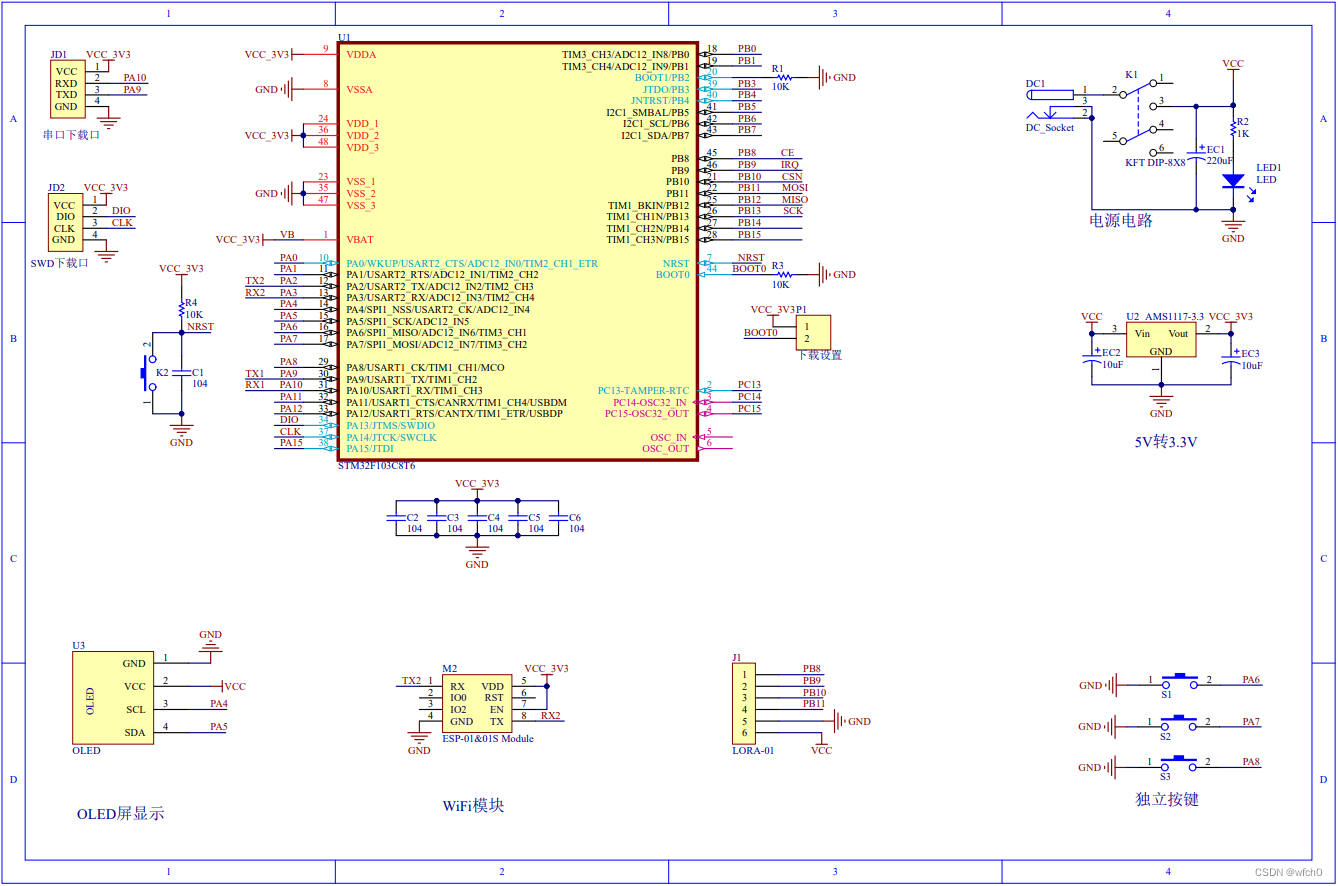
Task: Click the TX1 net label
Action: (255, 373)
